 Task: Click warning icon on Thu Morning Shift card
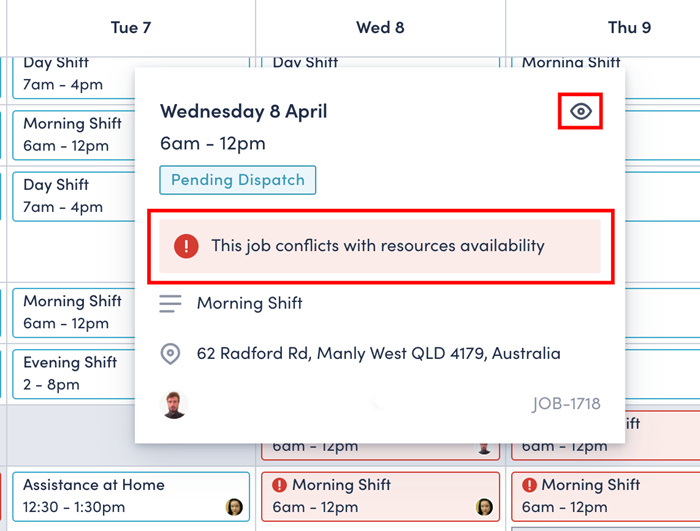pos(529,485)
